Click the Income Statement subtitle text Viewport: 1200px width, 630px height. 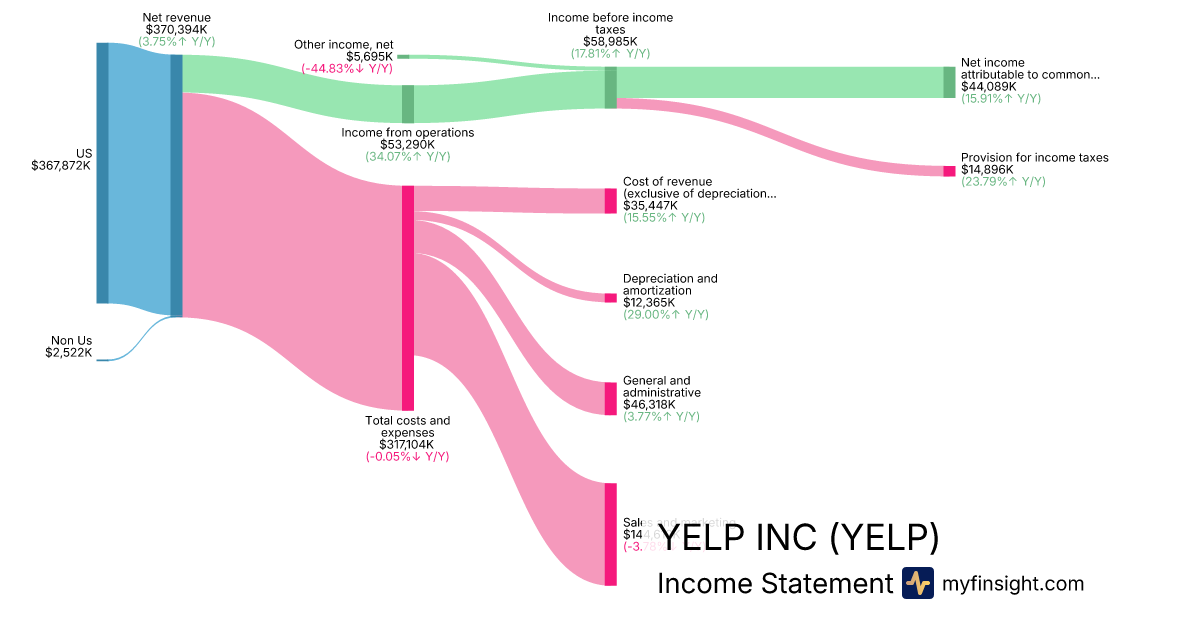pos(774,584)
